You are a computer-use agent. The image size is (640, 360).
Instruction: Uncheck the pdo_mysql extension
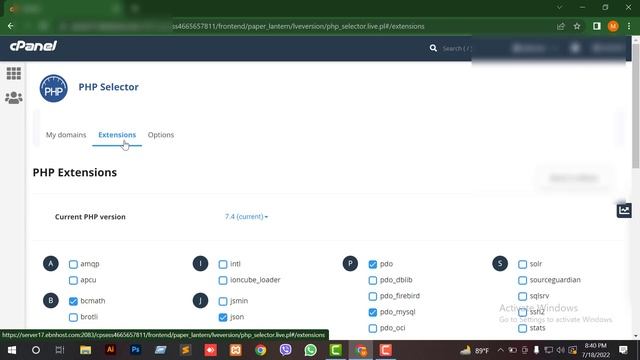pyautogui.click(x=373, y=312)
